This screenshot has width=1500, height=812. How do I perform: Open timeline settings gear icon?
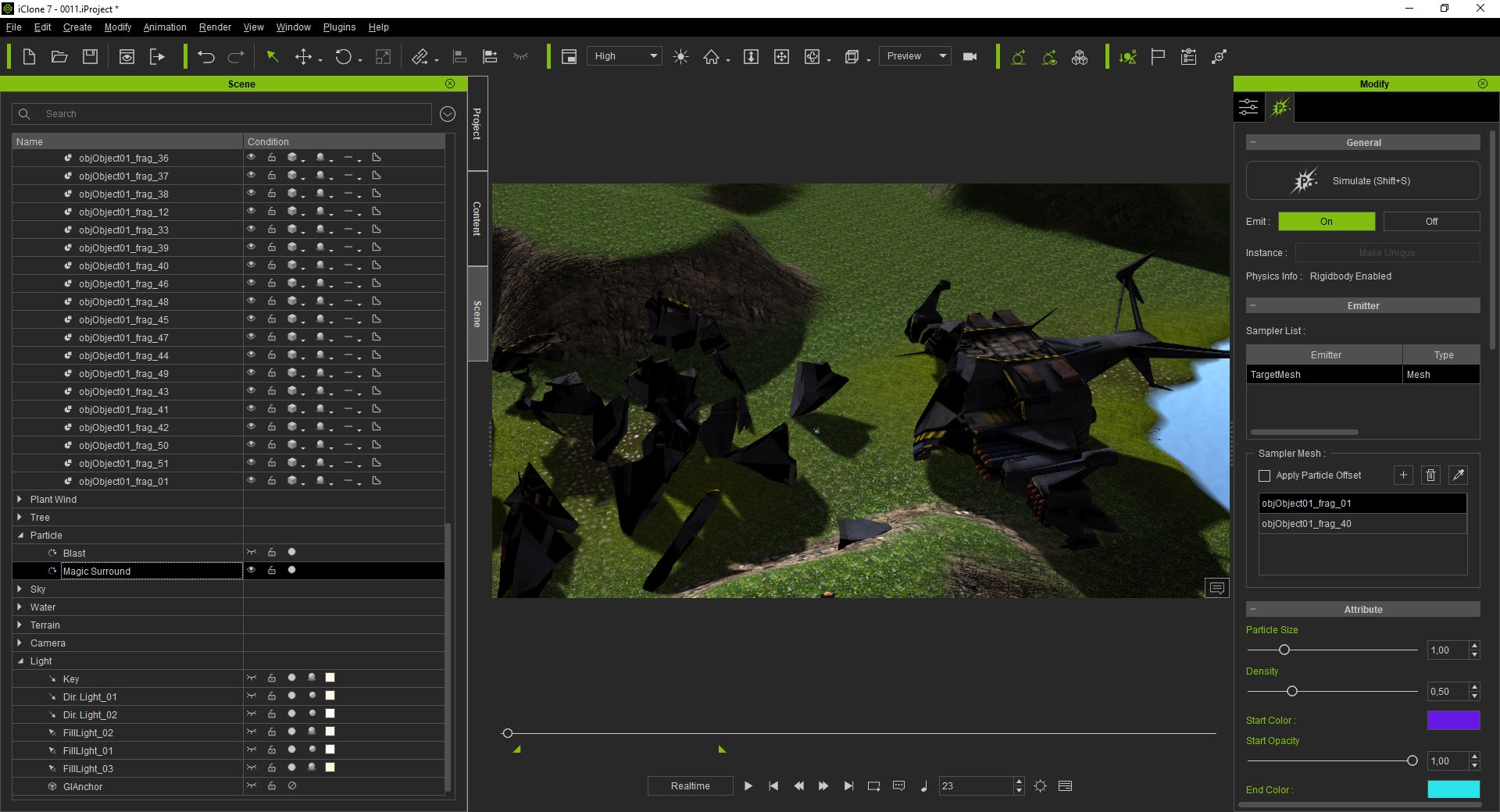1040,786
